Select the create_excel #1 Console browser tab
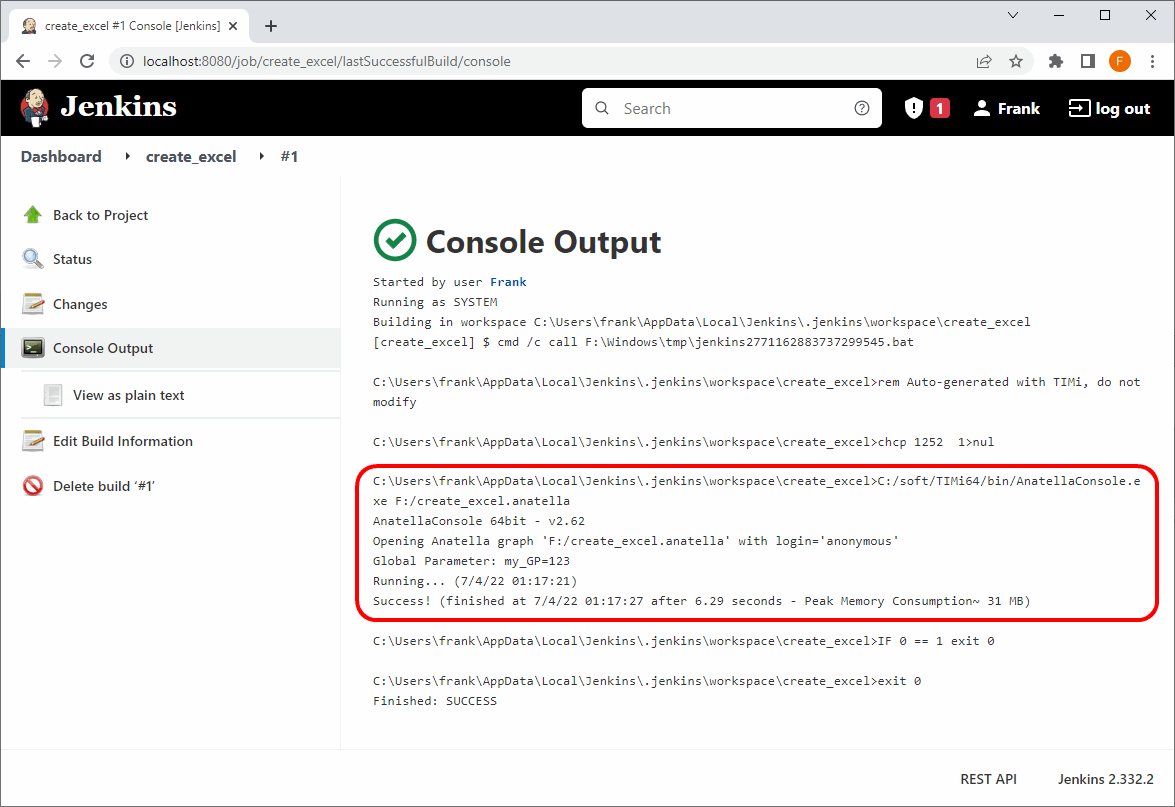The height and width of the screenshot is (807, 1175). tap(130, 25)
